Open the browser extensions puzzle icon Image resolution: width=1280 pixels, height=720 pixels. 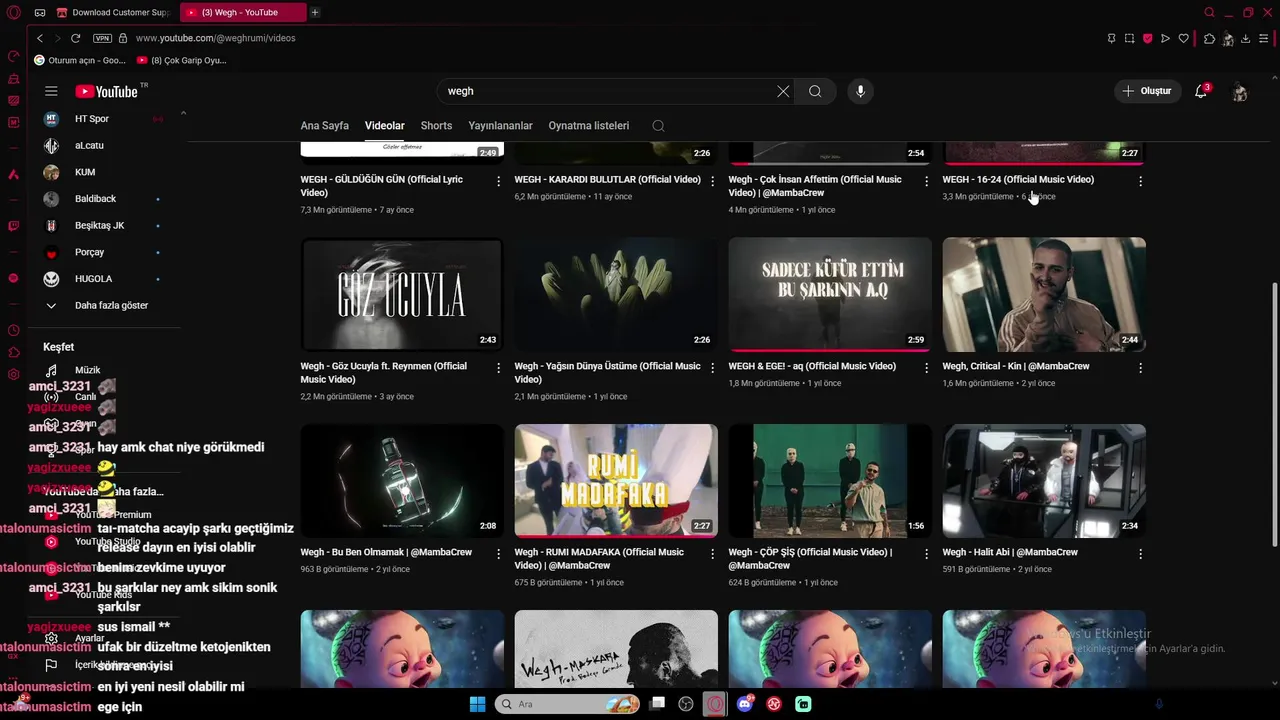[1209, 38]
